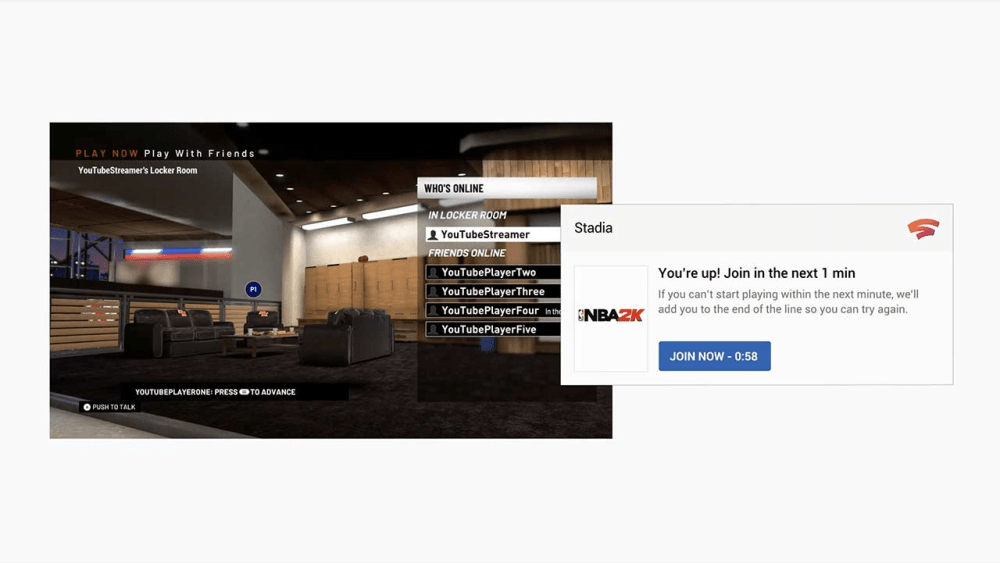Click the Stadia title in the notification header
This screenshot has width=1000, height=563.
point(593,228)
